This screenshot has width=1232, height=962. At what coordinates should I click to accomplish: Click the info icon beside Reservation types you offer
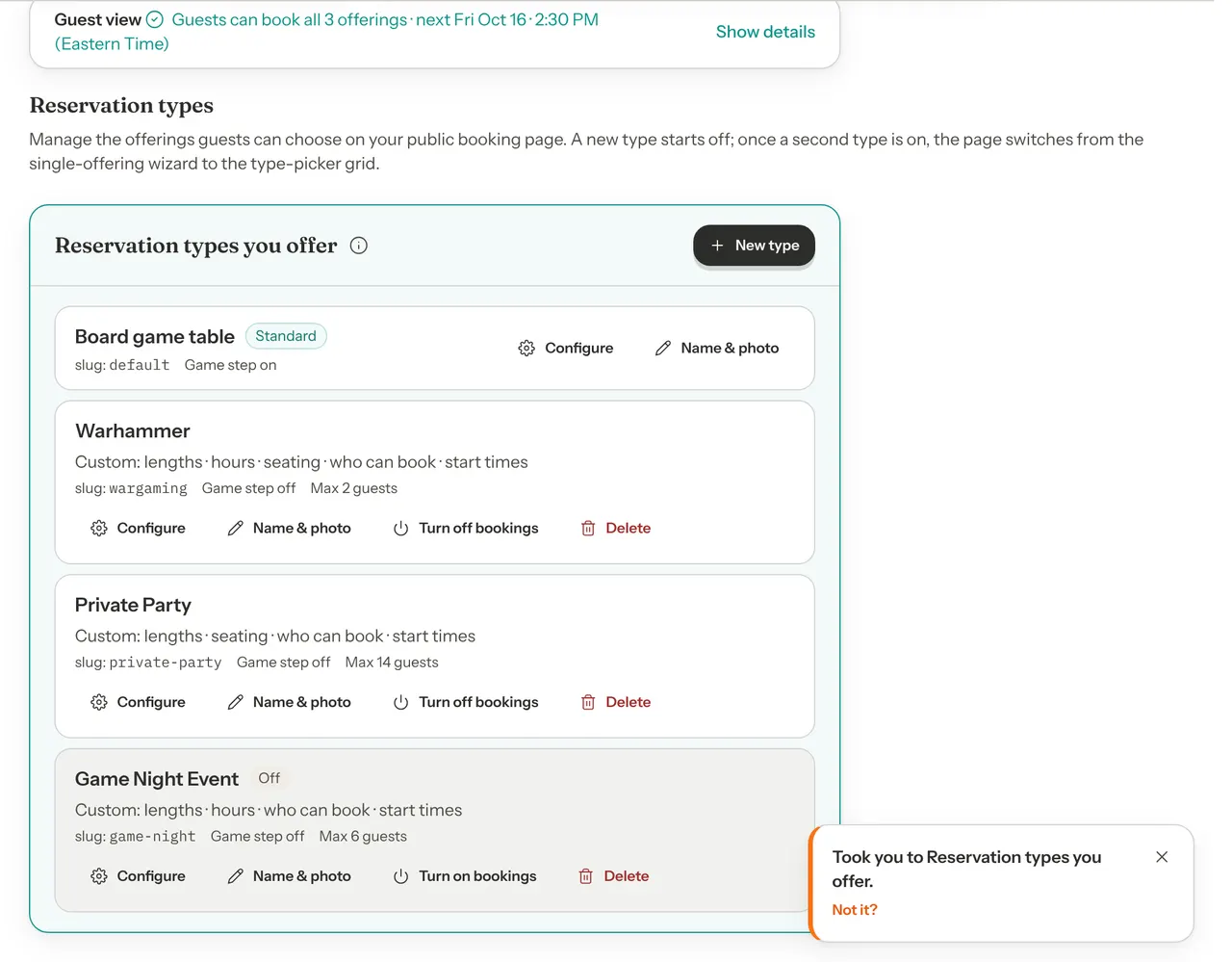[359, 246]
